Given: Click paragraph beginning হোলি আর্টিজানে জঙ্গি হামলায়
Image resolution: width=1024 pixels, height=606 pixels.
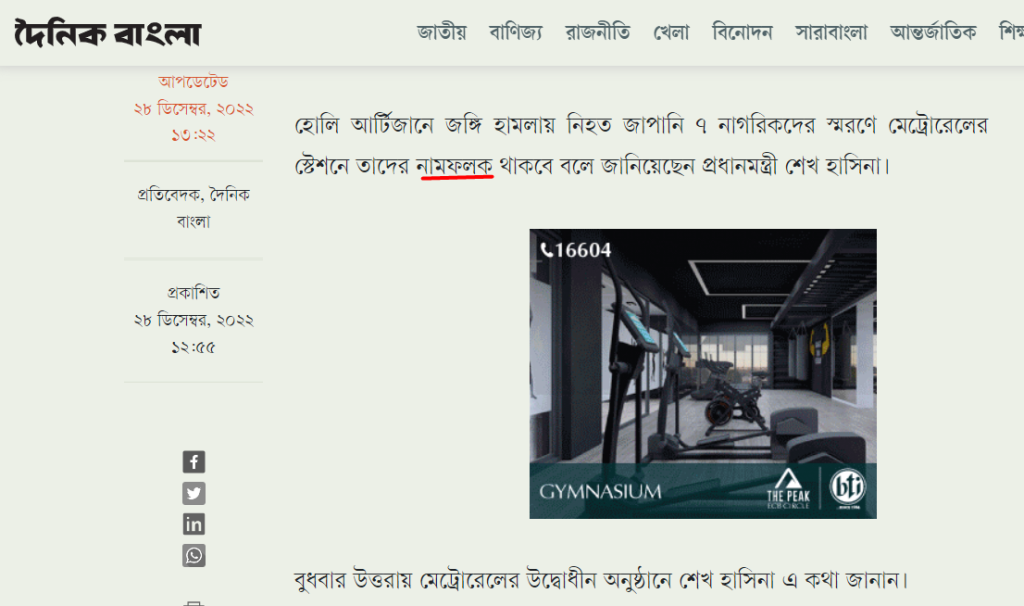Looking at the screenshot, I should (x=641, y=145).
